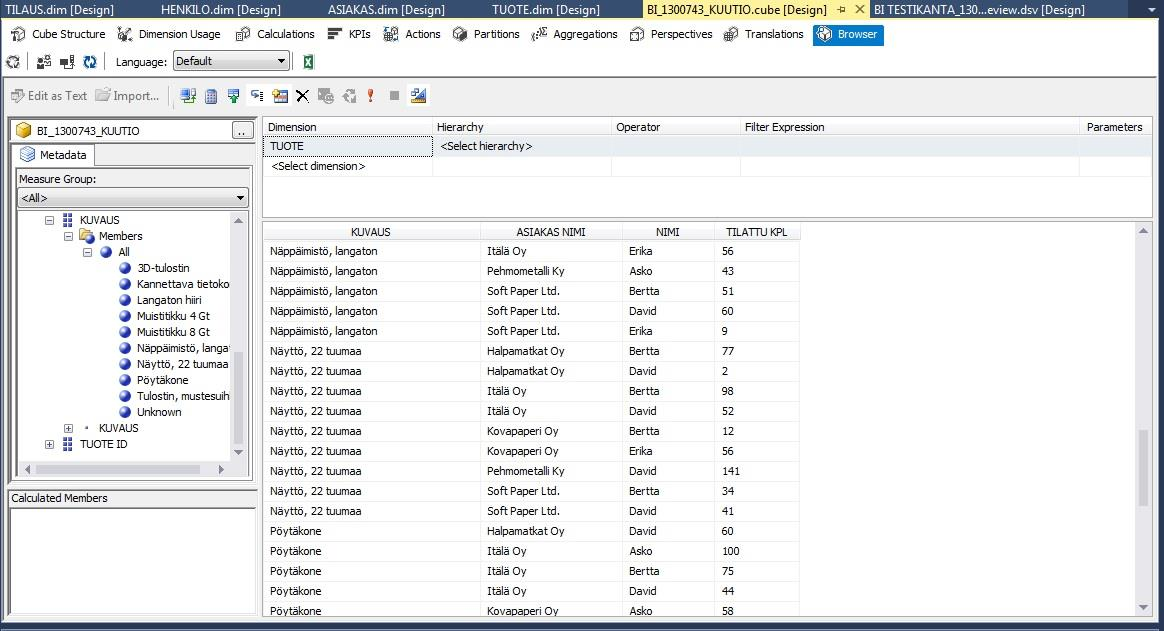Screen dimensions: 1164x631
Task: Click the Analyze in Excel icon
Action: [x=308, y=62]
